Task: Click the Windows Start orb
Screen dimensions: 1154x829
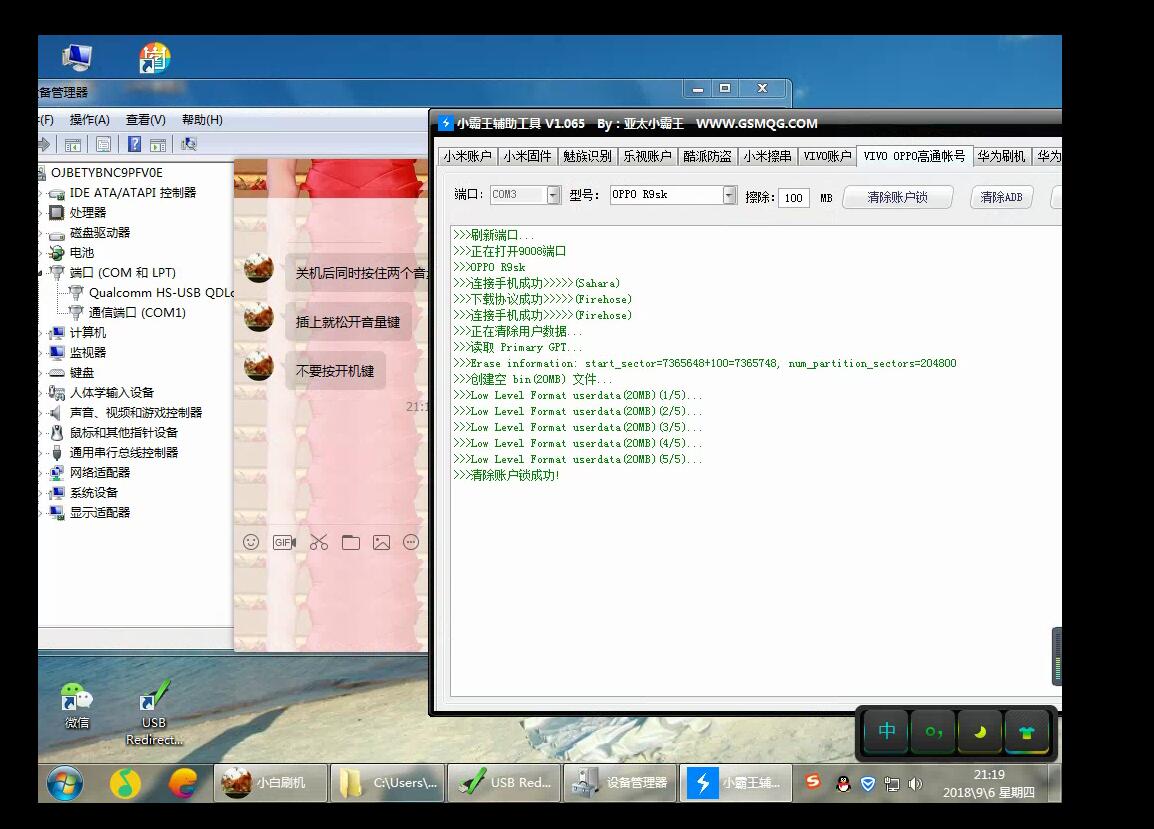Action: [65, 783]
